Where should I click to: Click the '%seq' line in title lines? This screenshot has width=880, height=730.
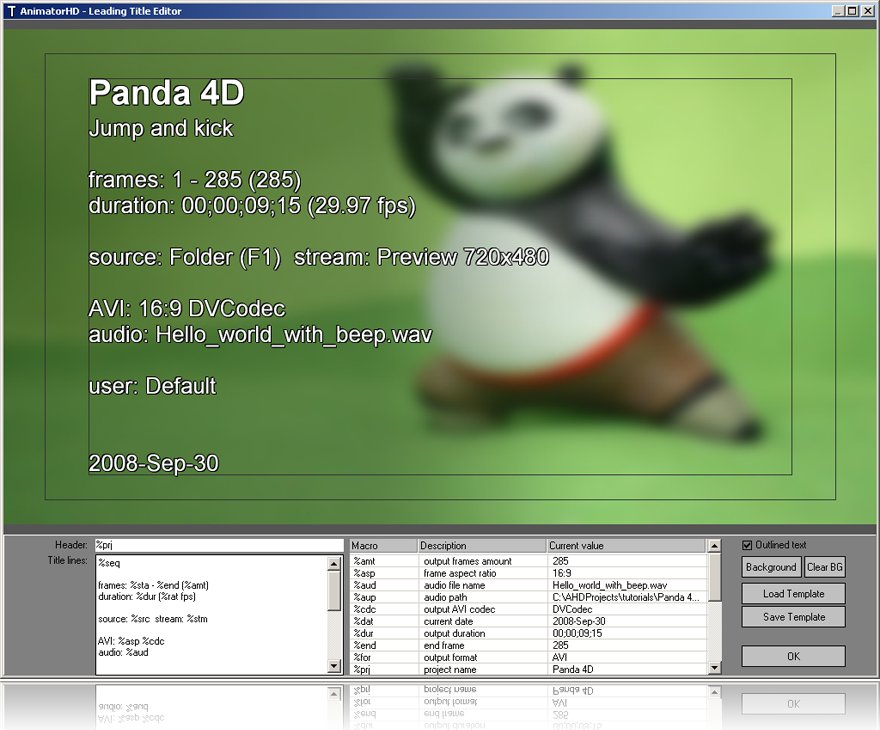tap(109, 563)
